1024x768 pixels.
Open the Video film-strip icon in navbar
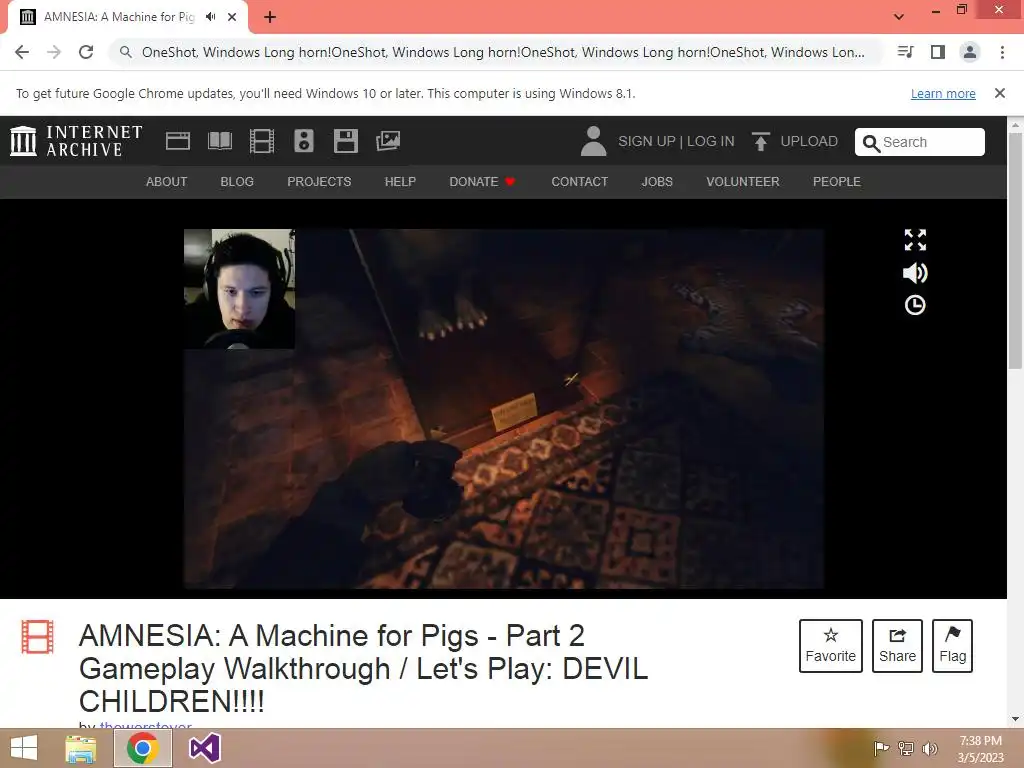(262, 141)
